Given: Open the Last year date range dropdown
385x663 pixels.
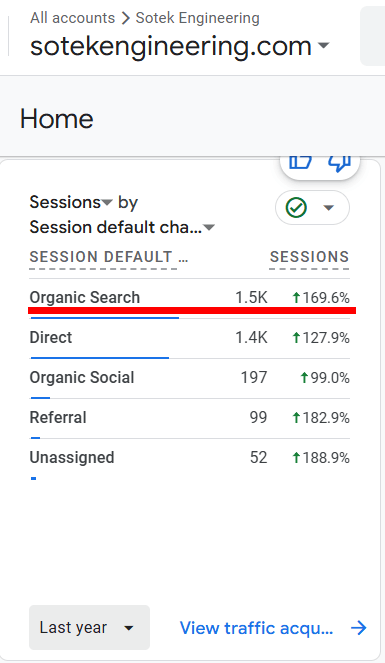Looking at the screenshot, I should point(90,627).
